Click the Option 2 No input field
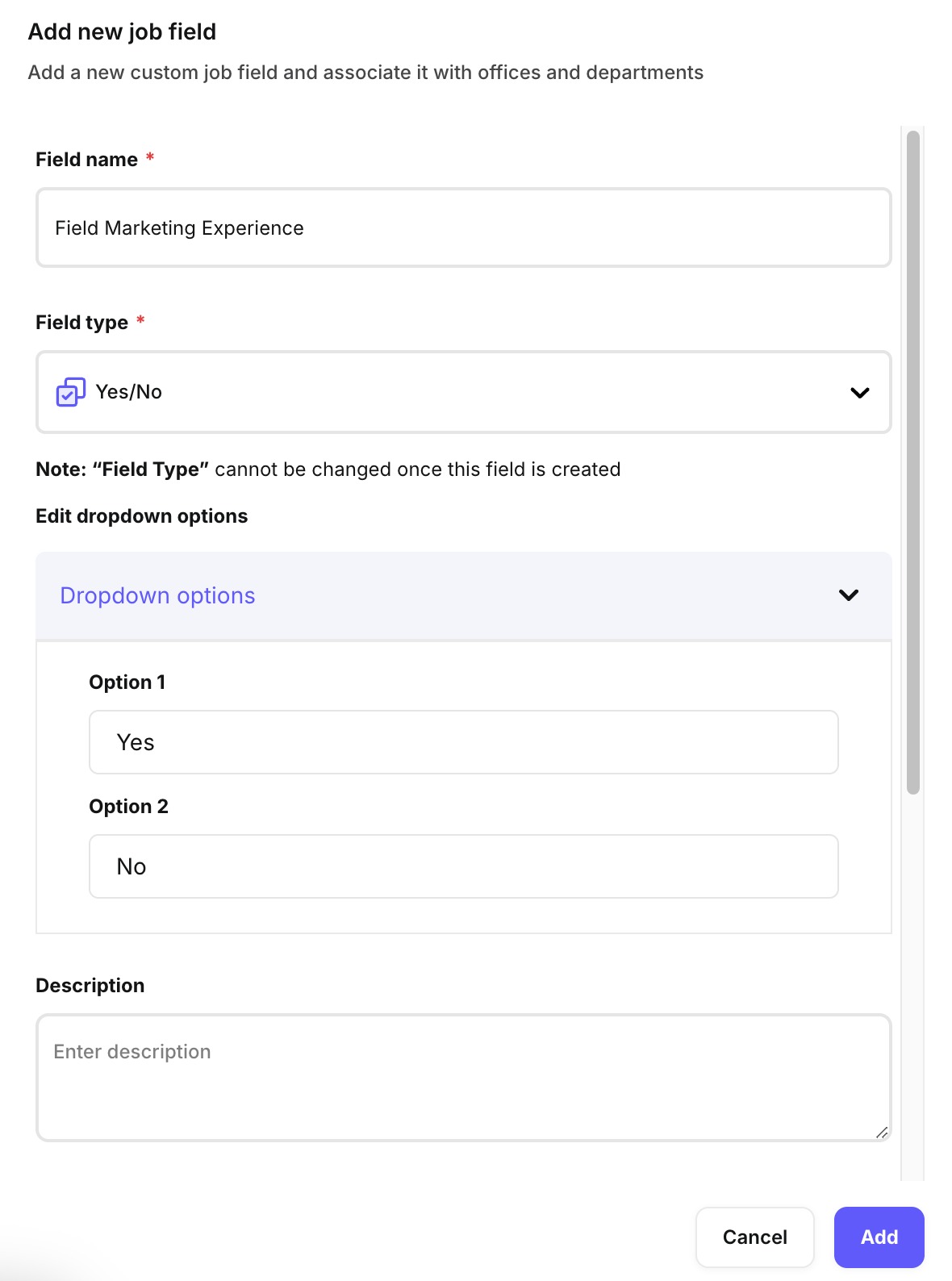Viewport: 952px width, 1281px height. [463, 866]
